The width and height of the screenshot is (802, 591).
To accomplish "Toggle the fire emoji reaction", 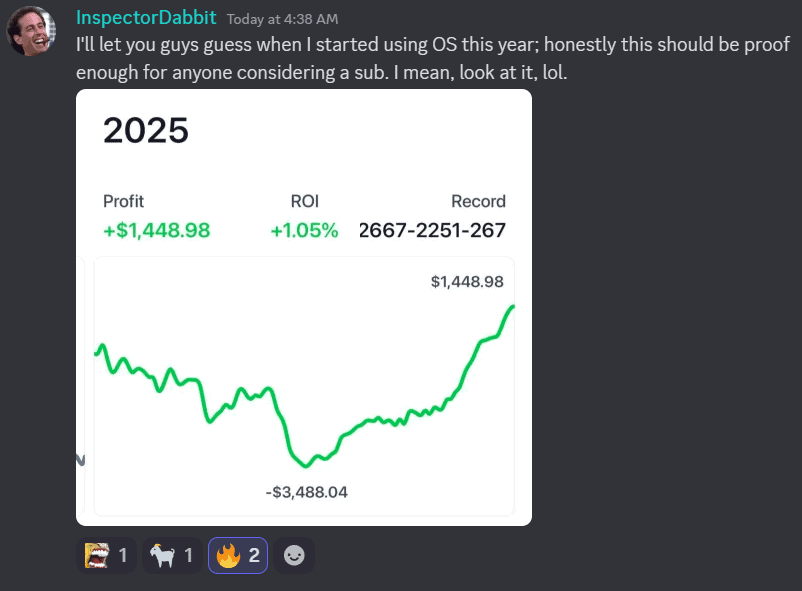I will click(238, 555).
